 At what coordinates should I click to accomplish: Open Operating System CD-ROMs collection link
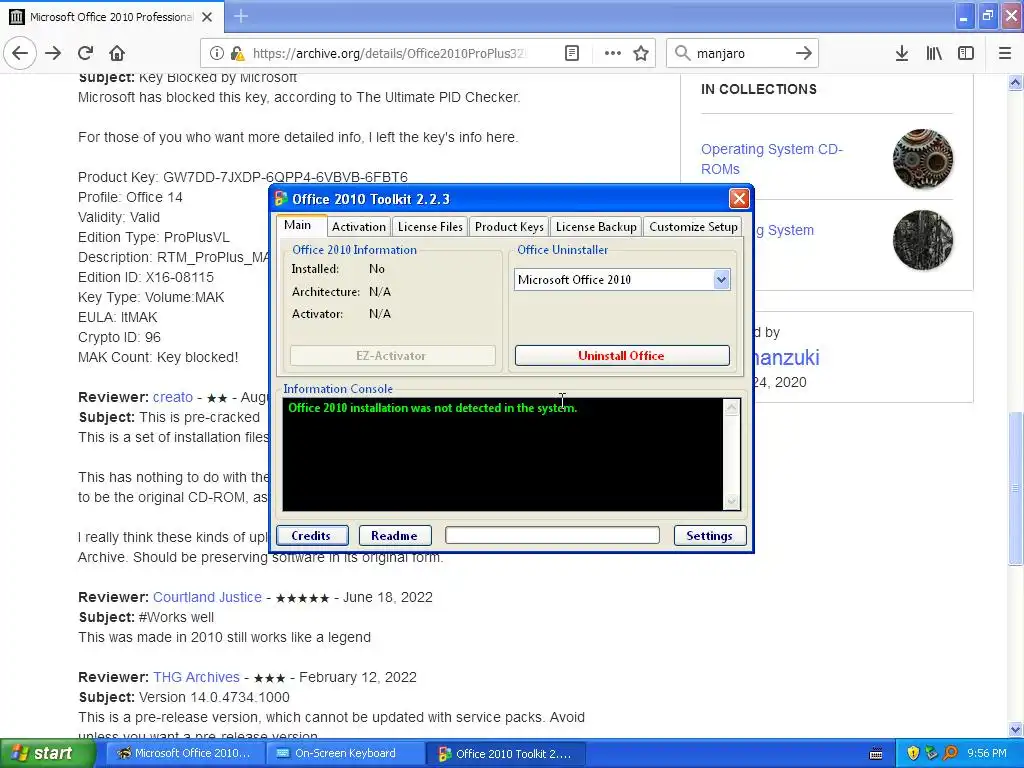pos(772,159)
